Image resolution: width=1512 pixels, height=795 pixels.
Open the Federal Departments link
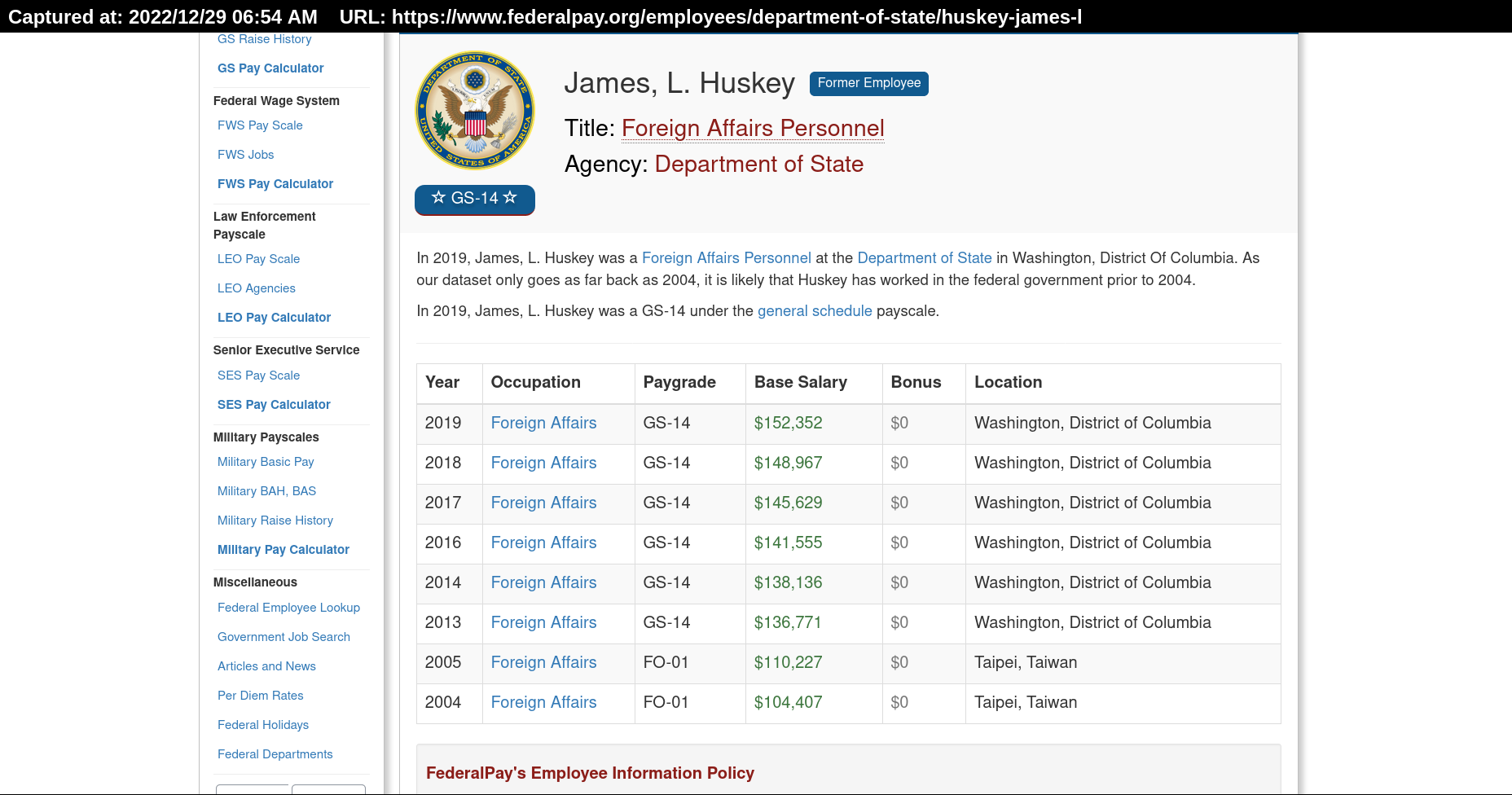coord(275,754)
